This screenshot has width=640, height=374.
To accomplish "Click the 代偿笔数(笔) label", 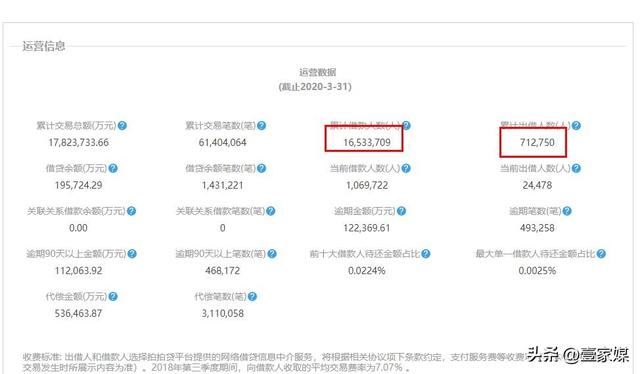I will pyautogui.click(x=220, y=297).
